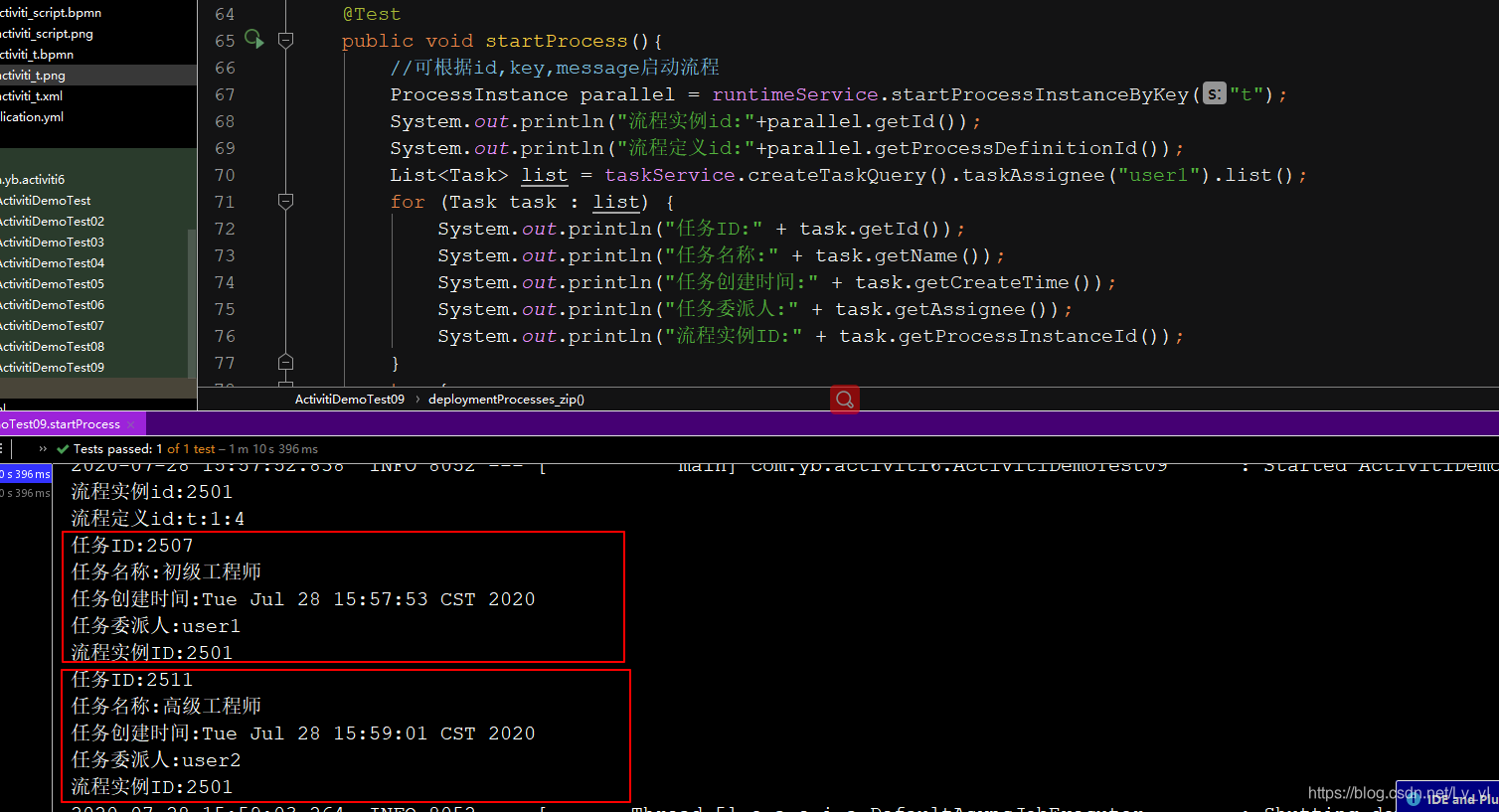Click the project tree vertical scrollbar

pos(192,303)
